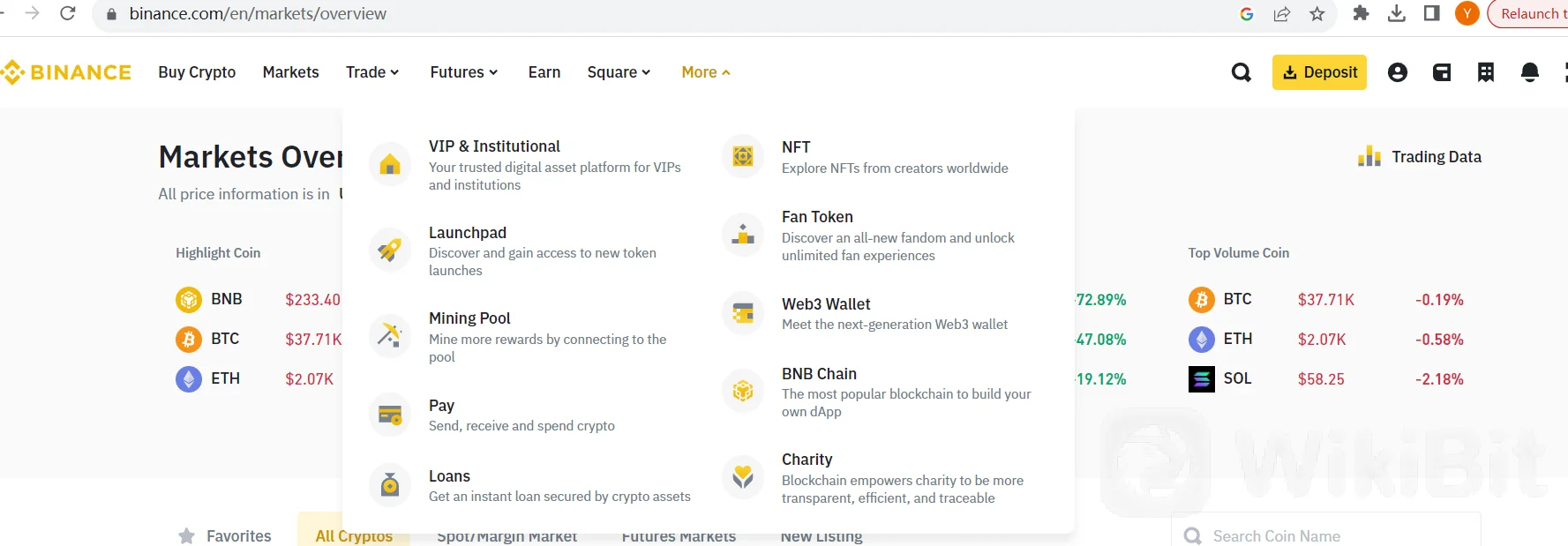1568x546 pixels.
Task: Open the Square dropdown menu
Action: pyautogui.click(x=619, y=72)
